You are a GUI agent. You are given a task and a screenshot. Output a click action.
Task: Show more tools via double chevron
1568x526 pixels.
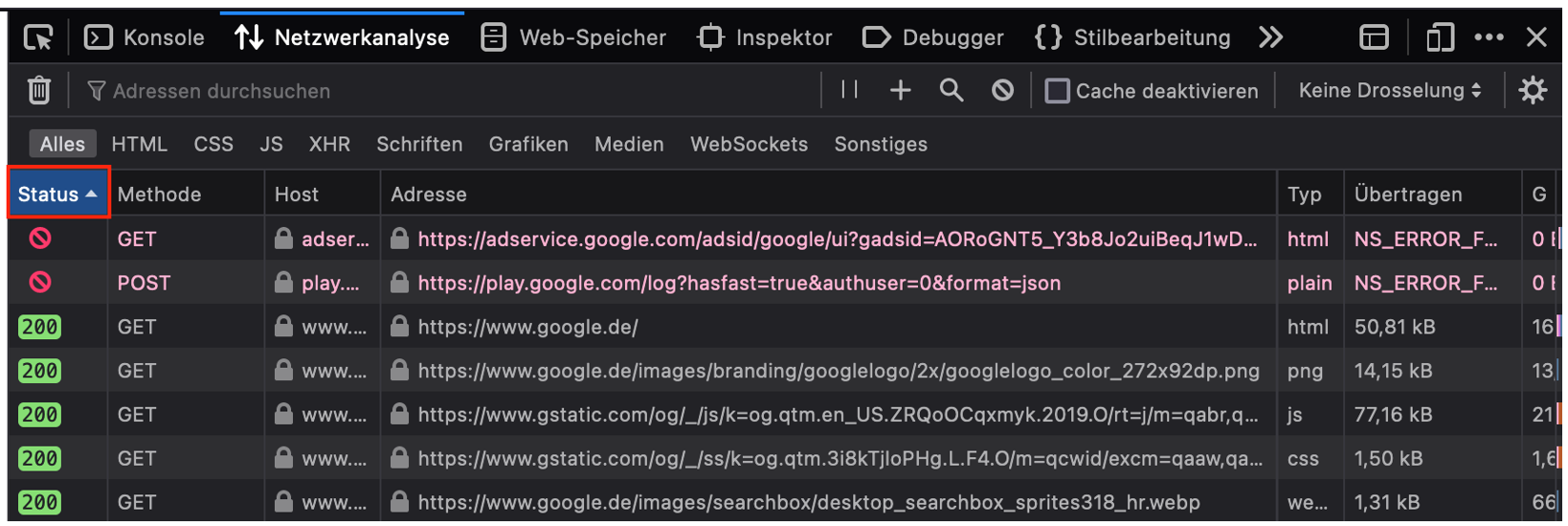click(x=1270, y=37)
